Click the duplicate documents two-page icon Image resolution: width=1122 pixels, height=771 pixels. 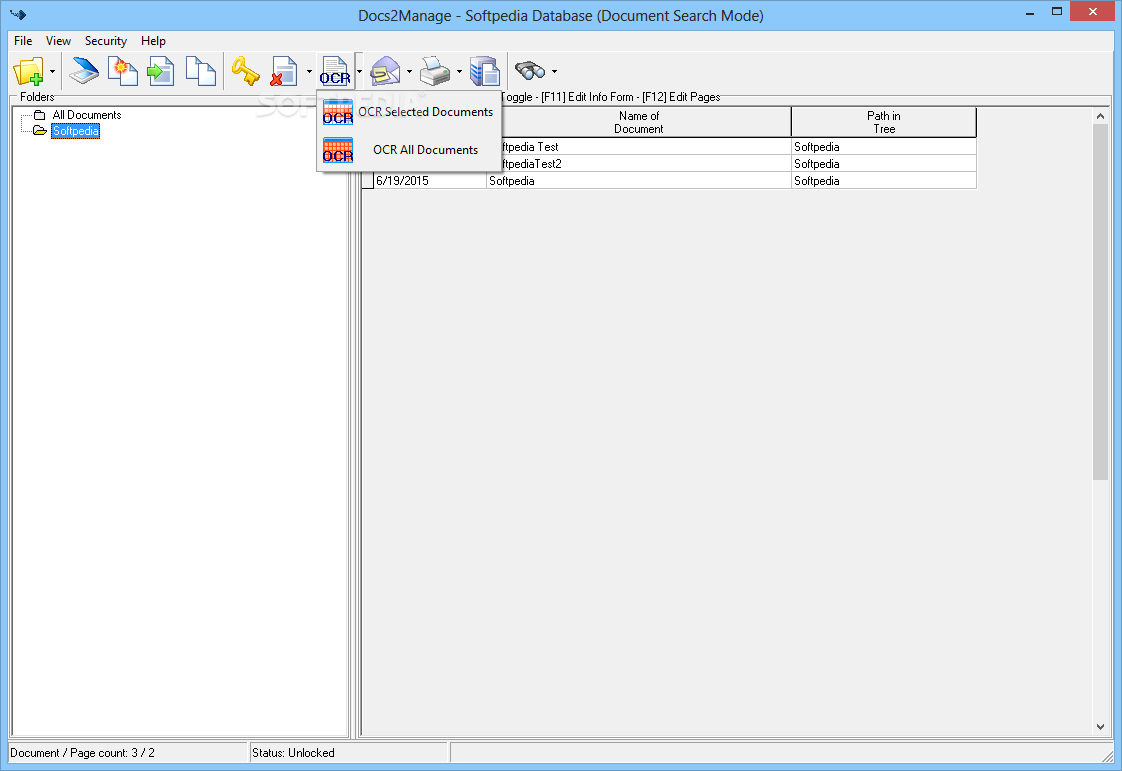(x=200, y=71)
